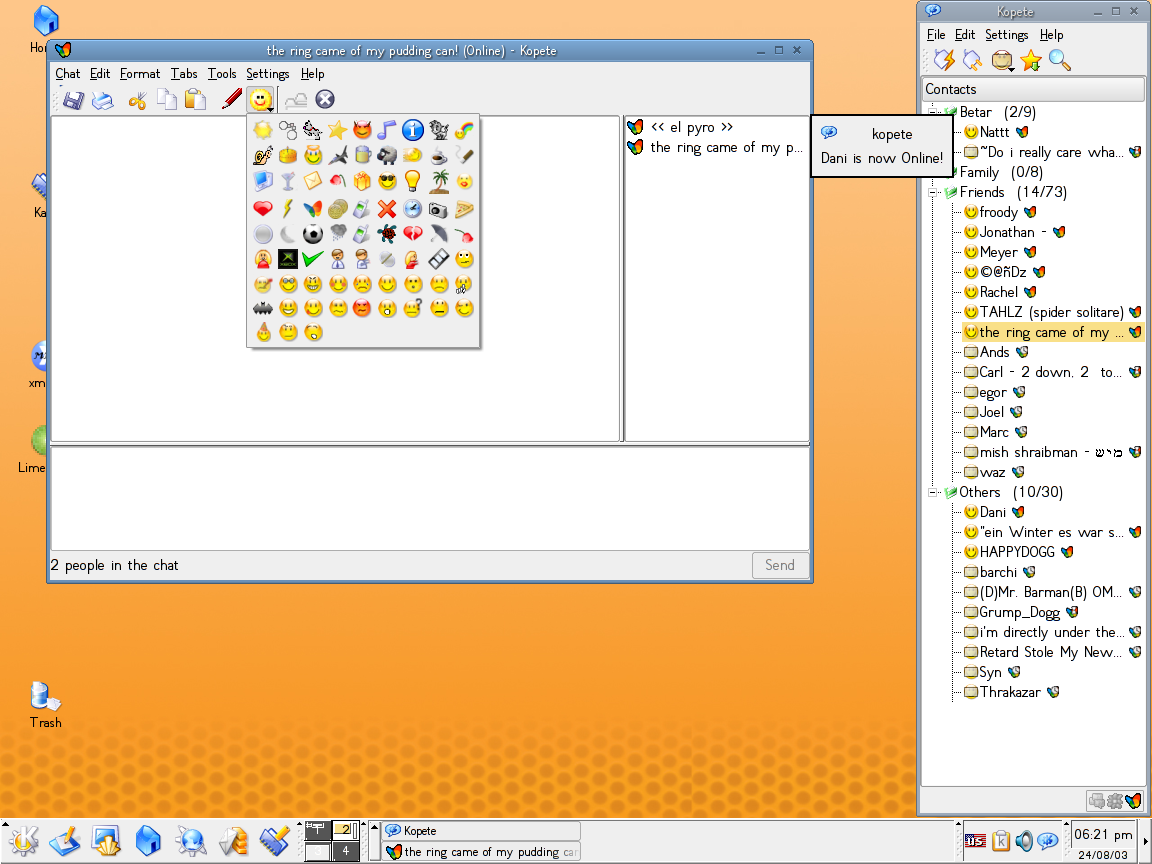The width and height of the screenshot is (1152, 864).
Task: Open the Chat menu
Action: [x=68, y=73]
